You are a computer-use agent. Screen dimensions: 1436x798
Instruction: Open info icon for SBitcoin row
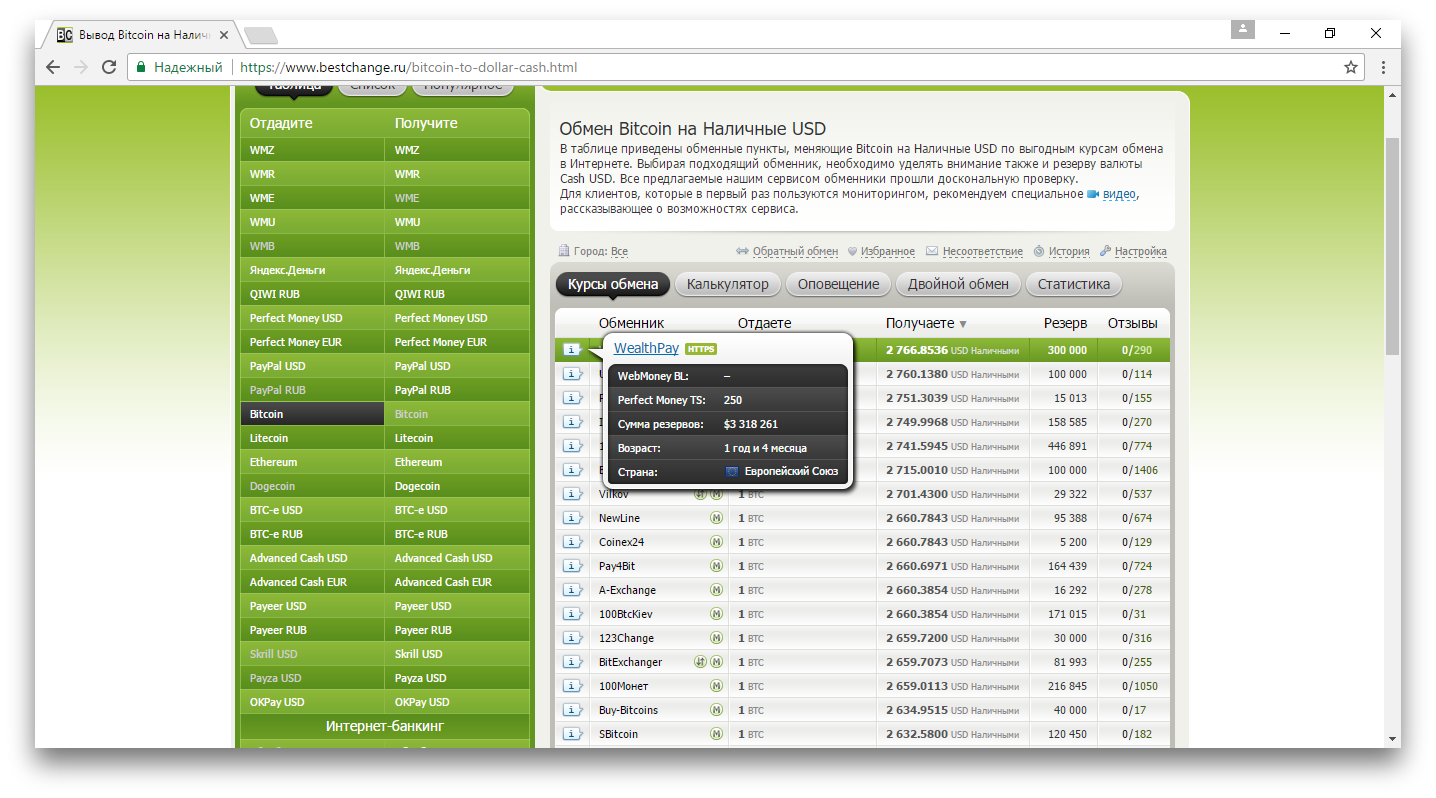(572, 734)
